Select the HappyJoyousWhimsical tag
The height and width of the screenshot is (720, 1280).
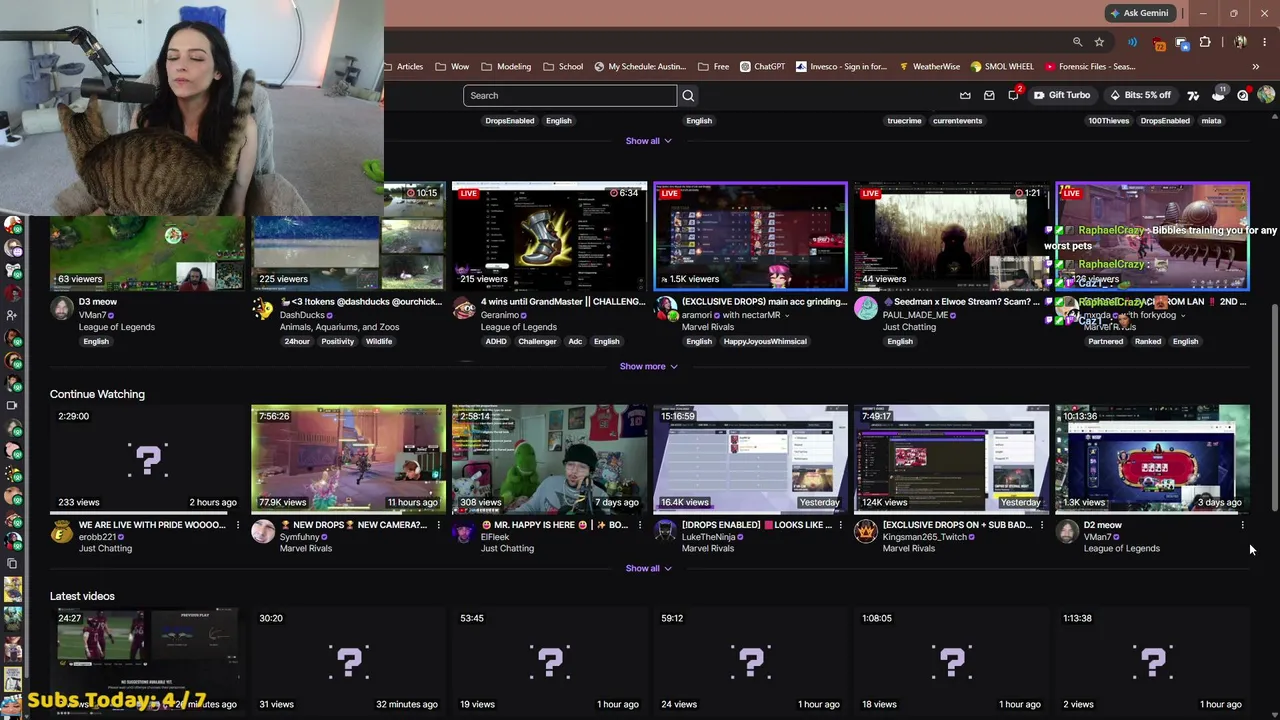[x=765, y=341]
